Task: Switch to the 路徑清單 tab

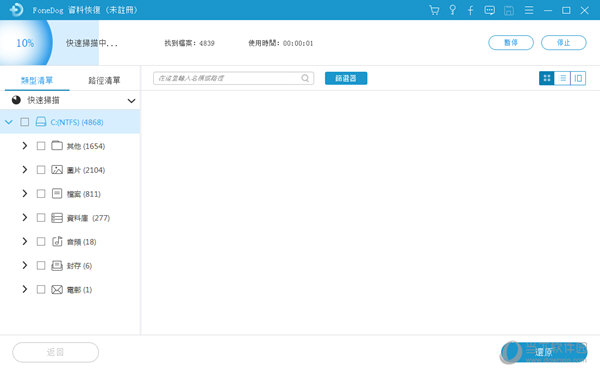Action: point(104,80)
